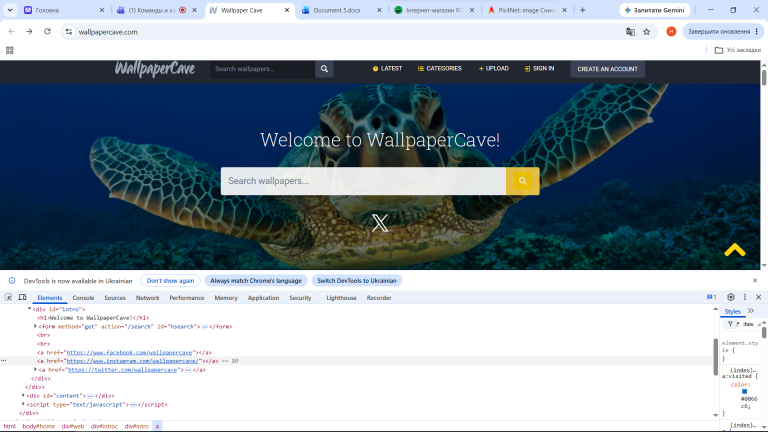Open the Application tab
The width and height of the screenshot is (768, 432).
pyautogui.click(x=264, y=297)
